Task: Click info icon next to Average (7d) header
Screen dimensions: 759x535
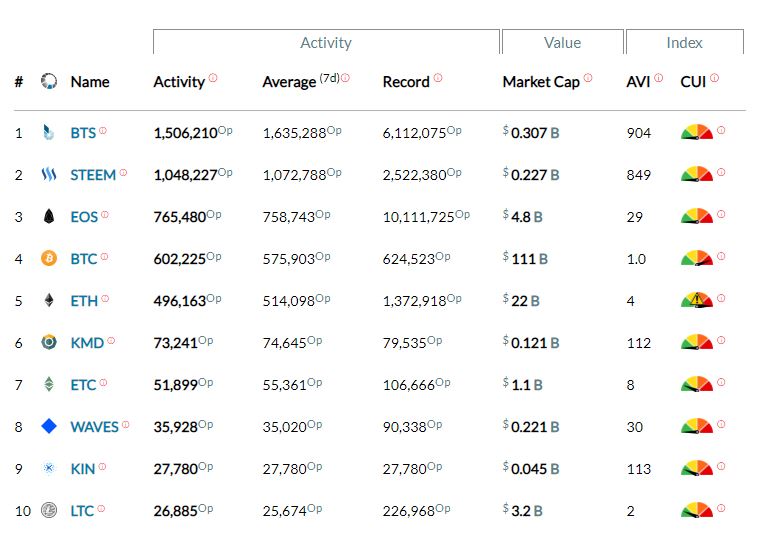Action: (345, 77)
